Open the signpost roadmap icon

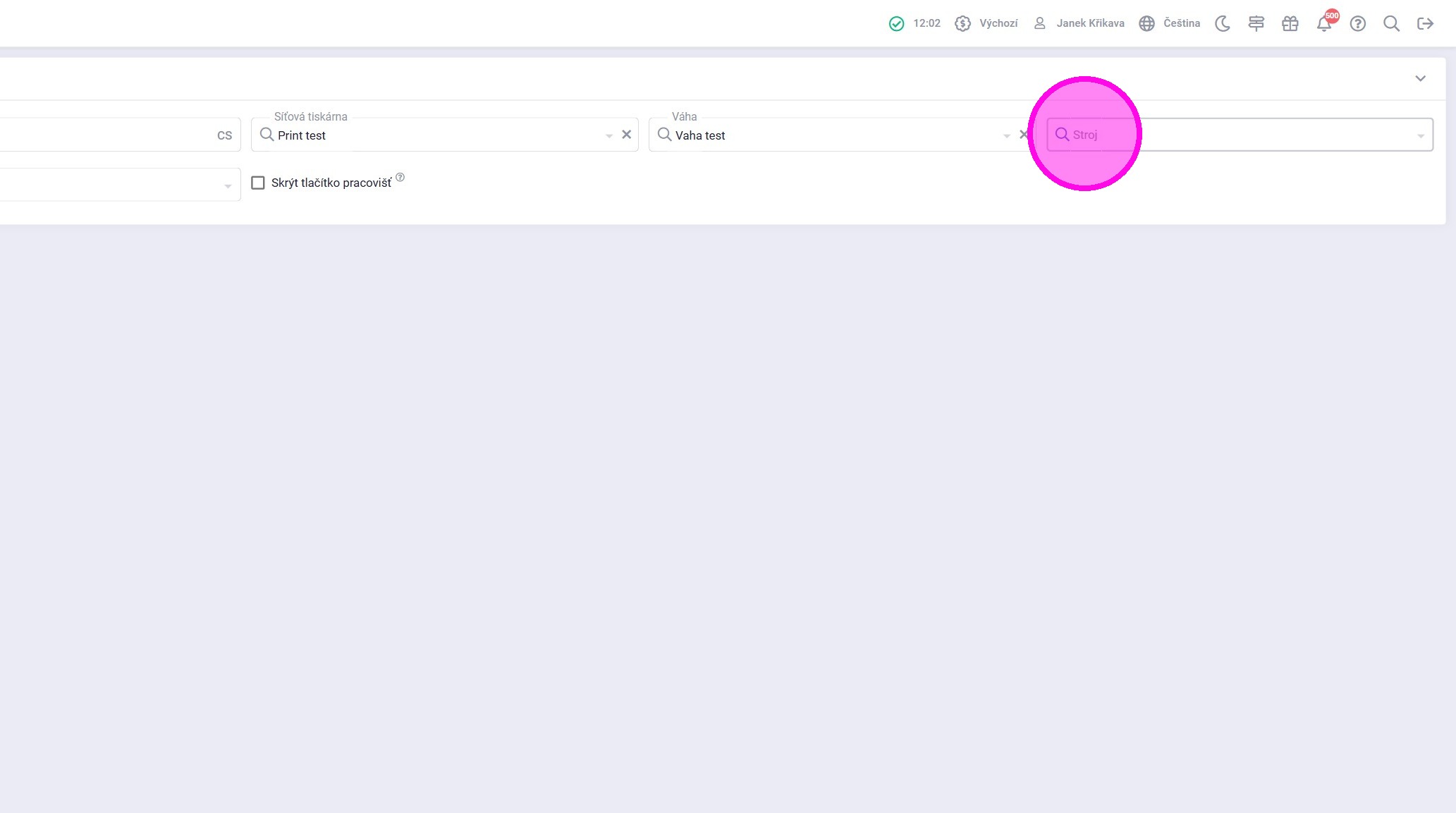pyautogui.click(x=1256, y=24)
